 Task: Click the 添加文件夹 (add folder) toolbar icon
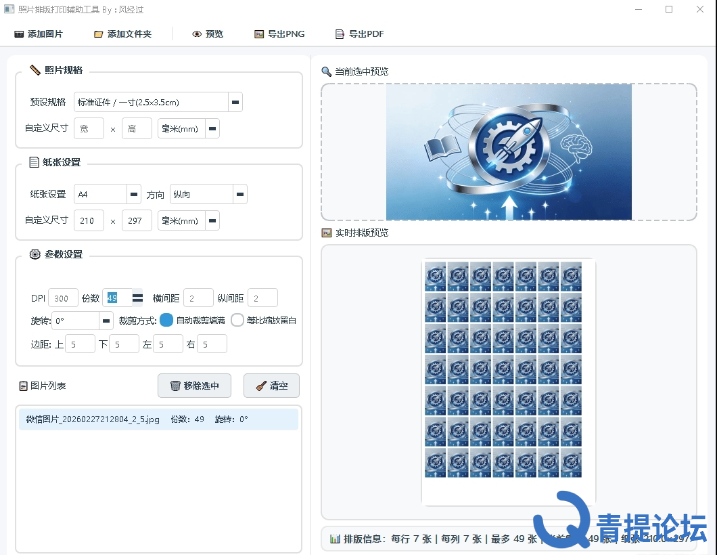click(98, 34)
